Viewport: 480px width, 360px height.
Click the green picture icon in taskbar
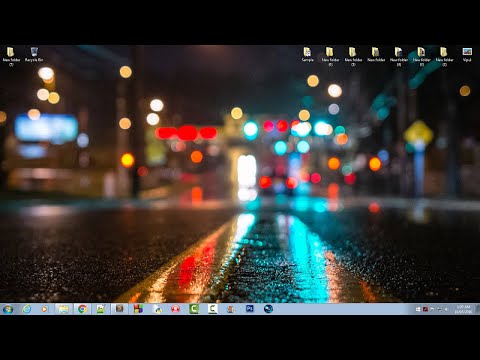point(101,309)
